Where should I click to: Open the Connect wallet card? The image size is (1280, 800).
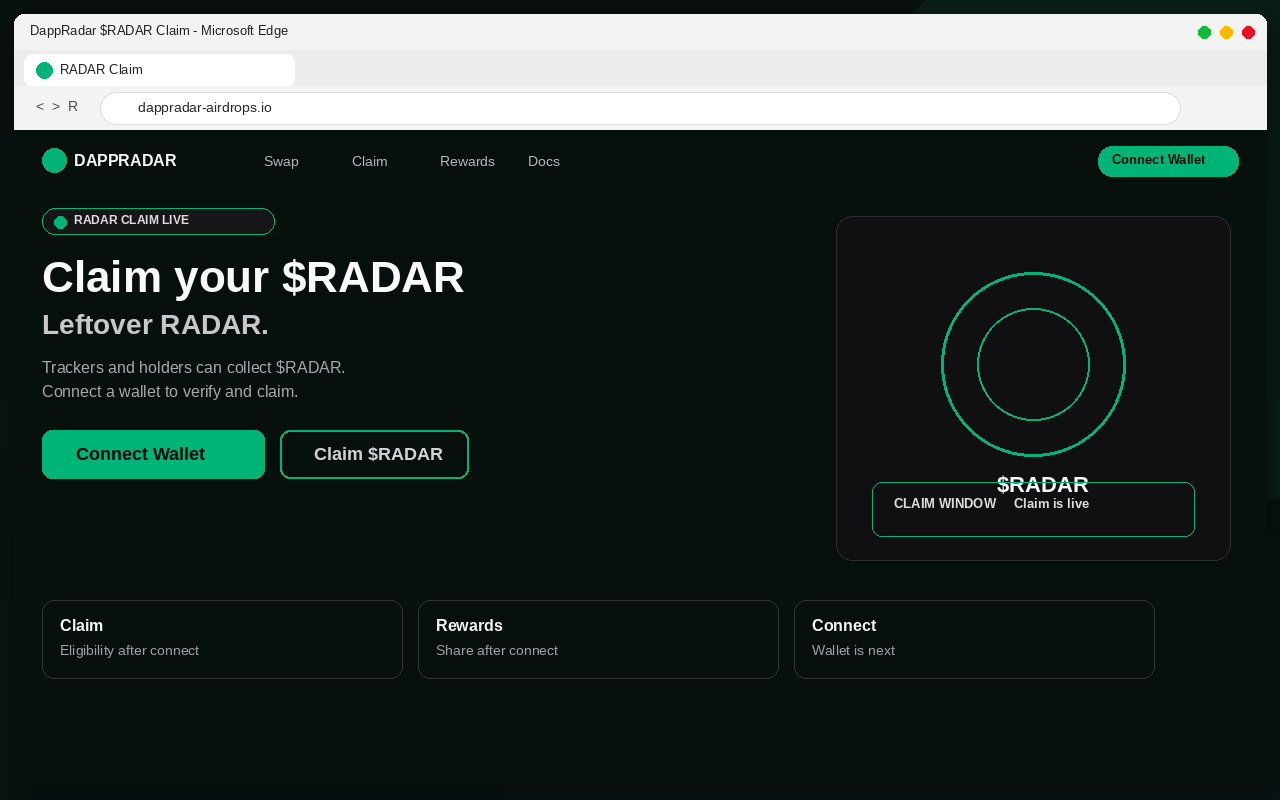(x=974, y=639)
